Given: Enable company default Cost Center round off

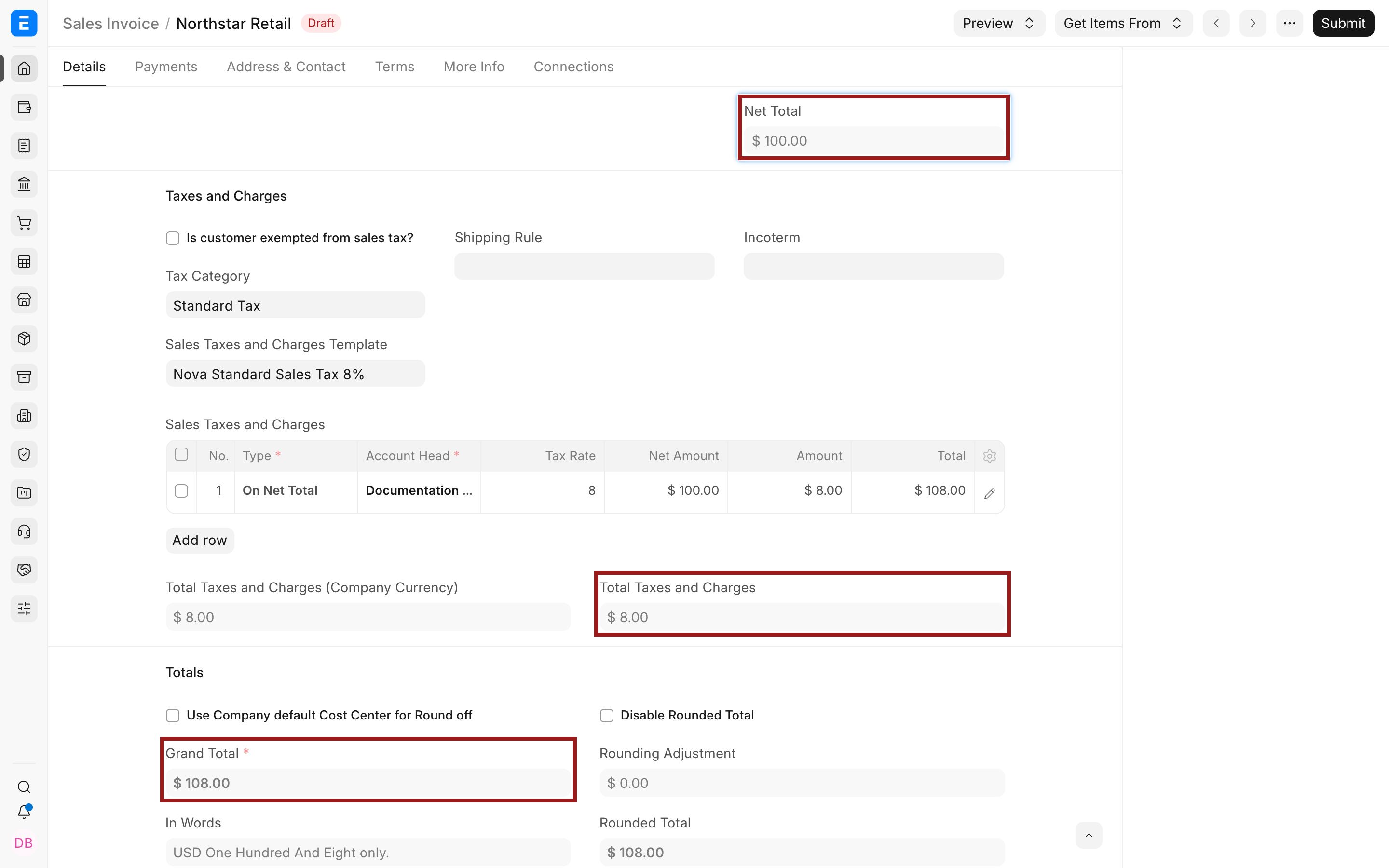Looking at the screenshot, I should click(173, 715).
